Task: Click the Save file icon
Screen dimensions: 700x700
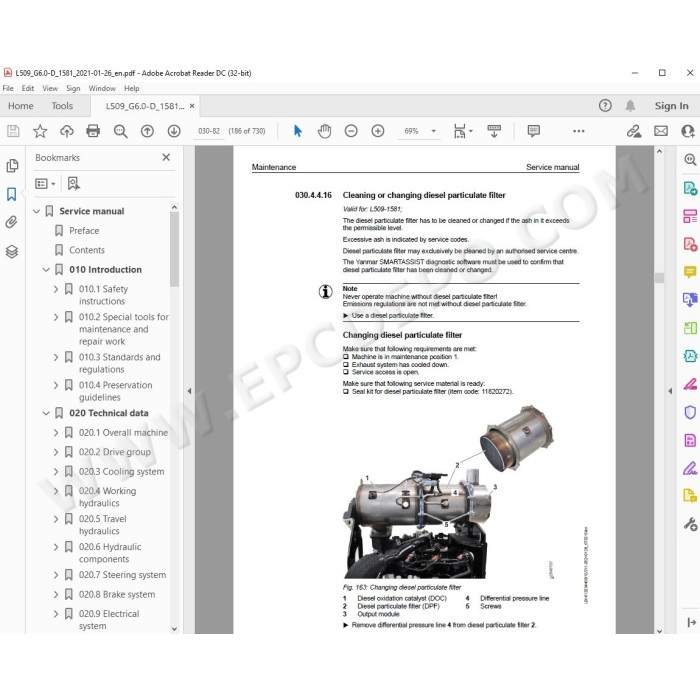Action: coord(13,131)
